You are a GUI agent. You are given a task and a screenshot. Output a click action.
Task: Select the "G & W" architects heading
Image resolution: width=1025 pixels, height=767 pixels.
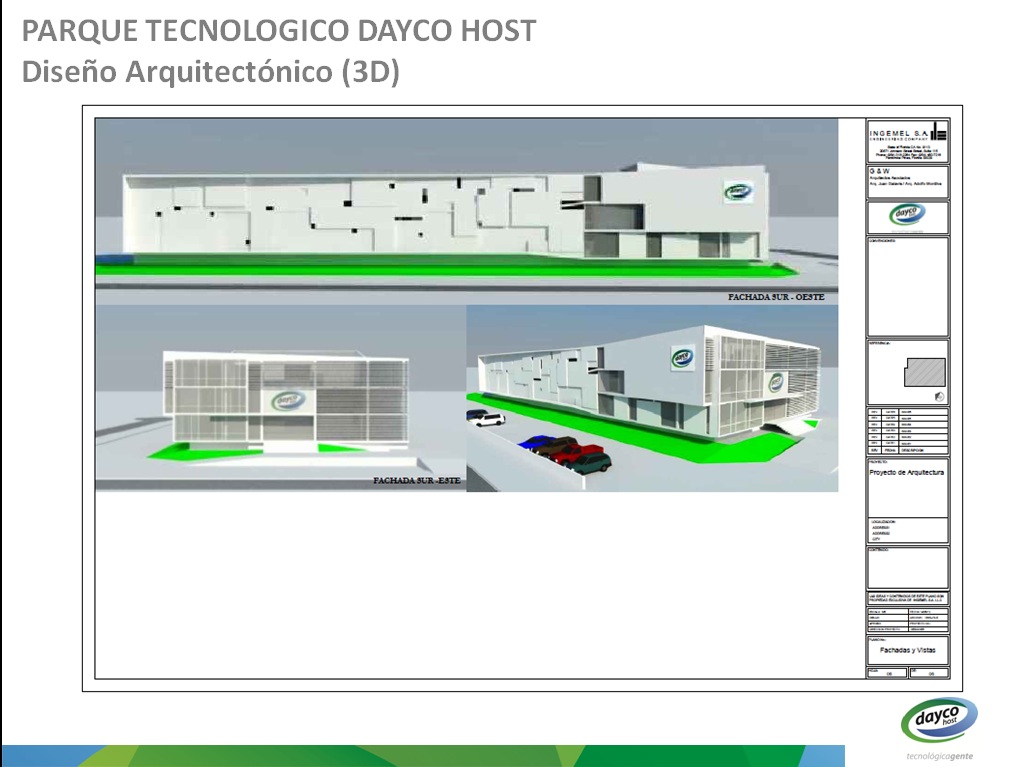coord(879,171)
